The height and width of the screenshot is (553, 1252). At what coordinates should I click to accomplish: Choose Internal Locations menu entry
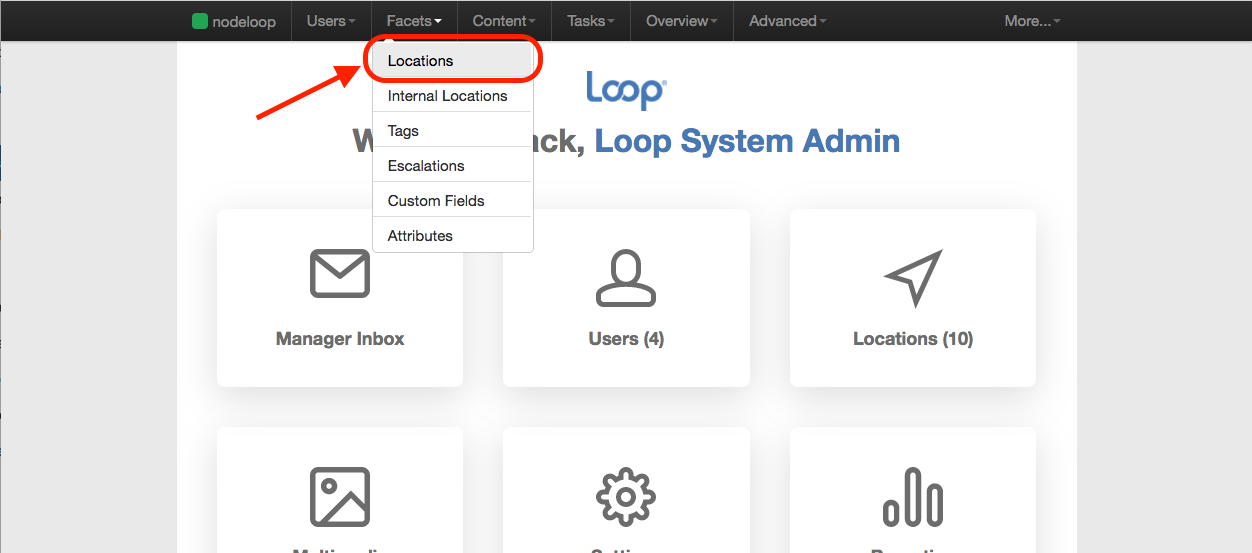(x=453, y=96)
